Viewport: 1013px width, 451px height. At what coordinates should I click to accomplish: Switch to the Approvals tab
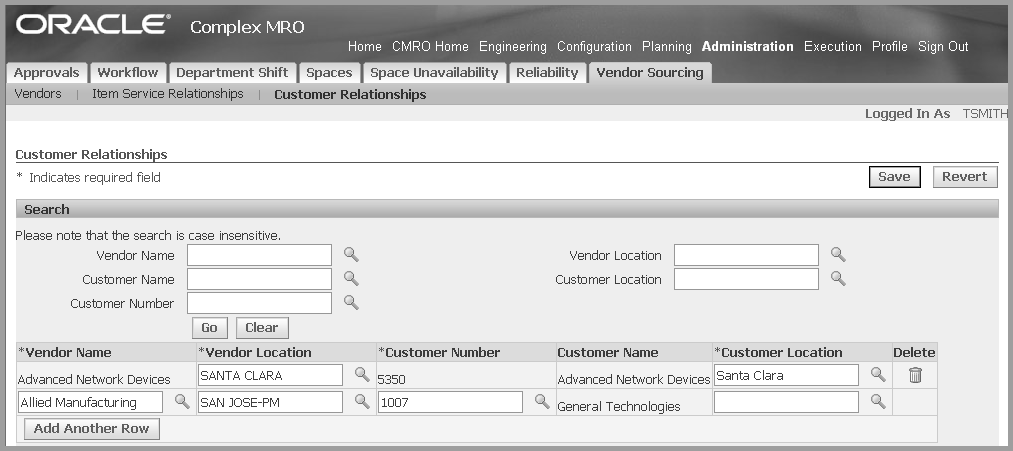(47, 72)
